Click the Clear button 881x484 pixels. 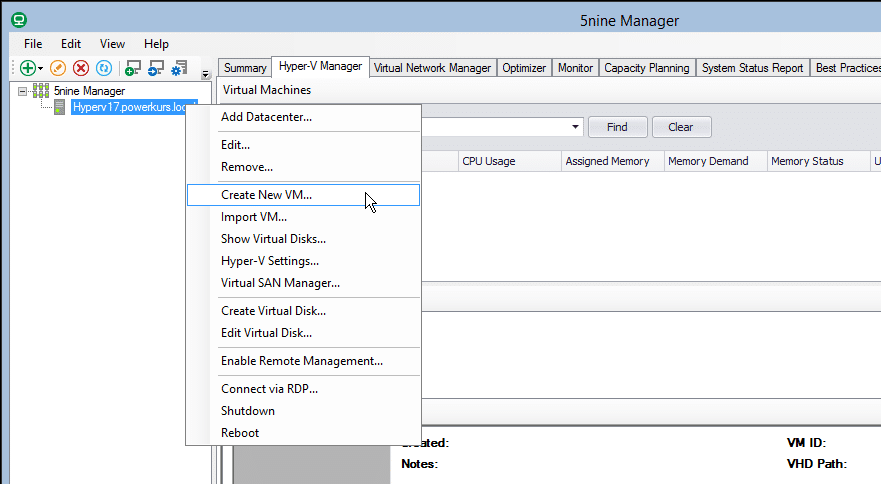click(x=681, y=127)
